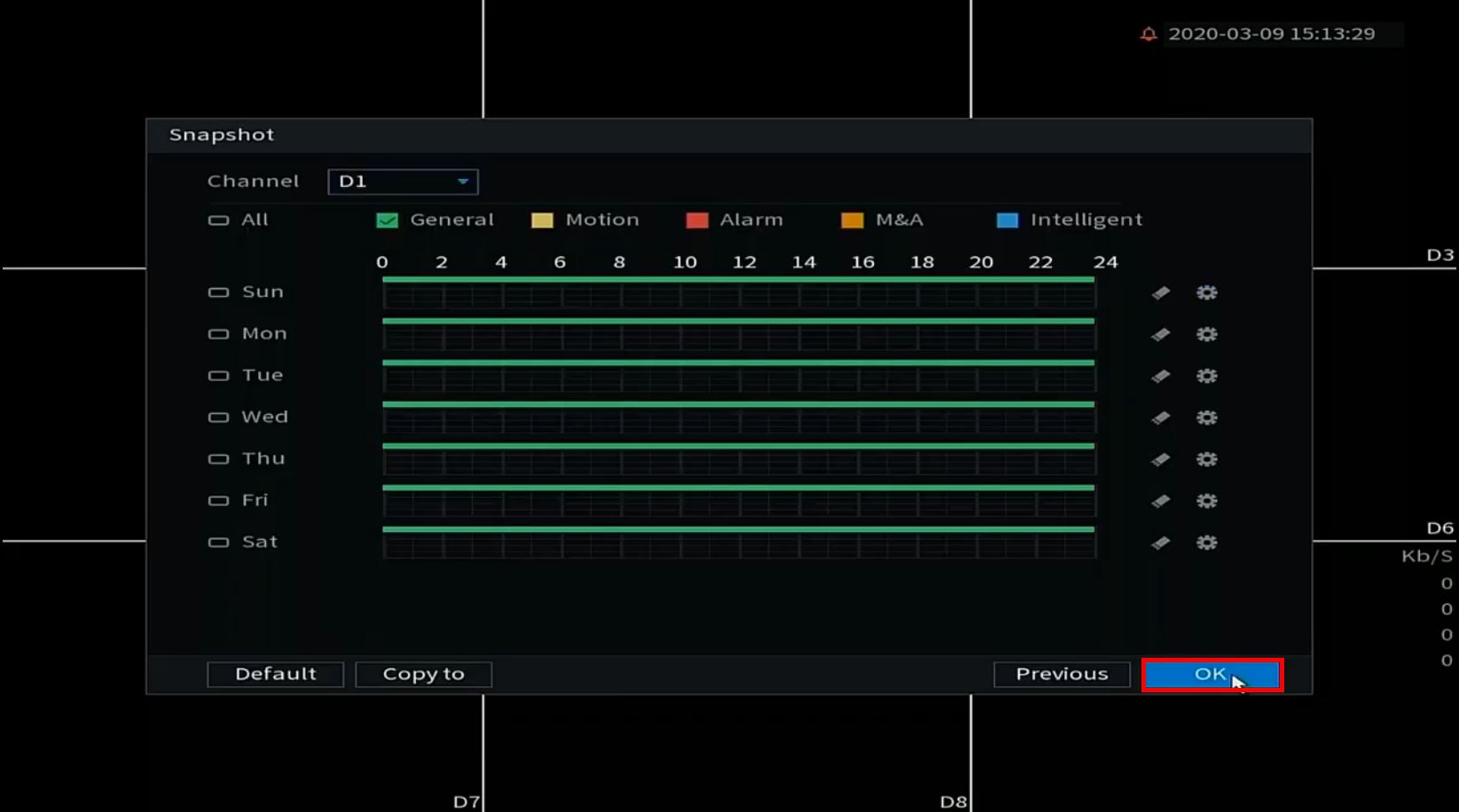Click the Fri schedule timeline bar
The height and width of the screenshot is (812, 1459).
(739, 501)
